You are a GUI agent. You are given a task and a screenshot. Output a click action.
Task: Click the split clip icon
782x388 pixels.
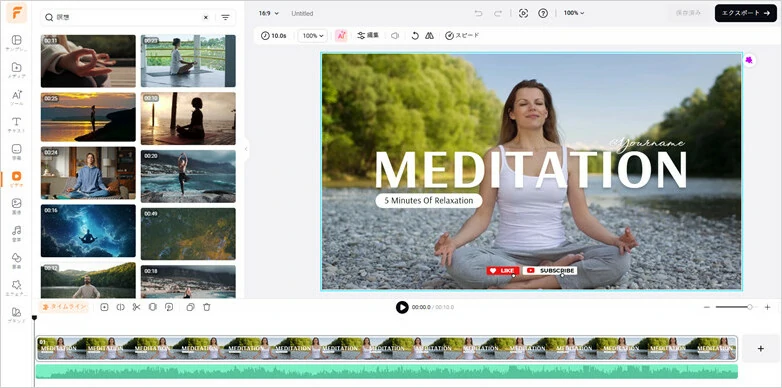point(120,307)
